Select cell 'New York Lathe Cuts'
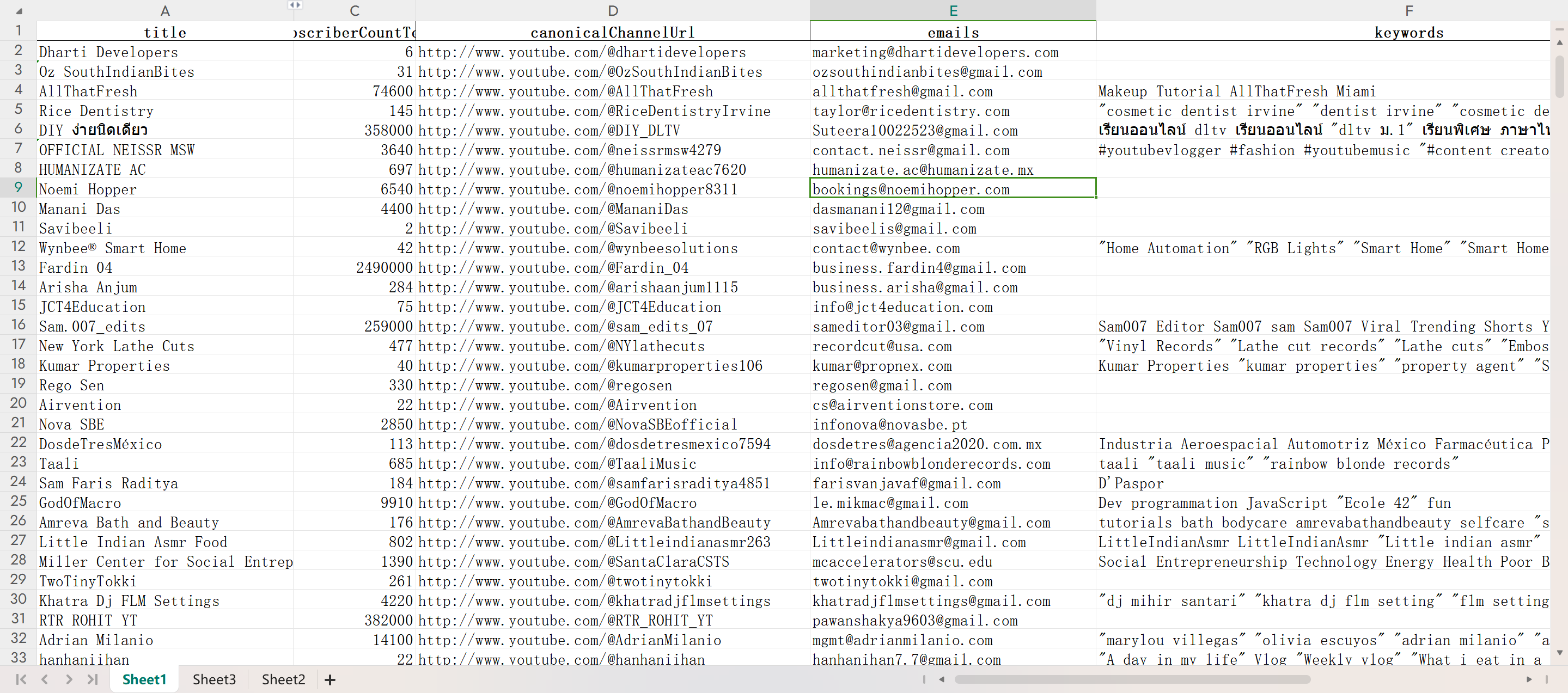 click(165, 346)
